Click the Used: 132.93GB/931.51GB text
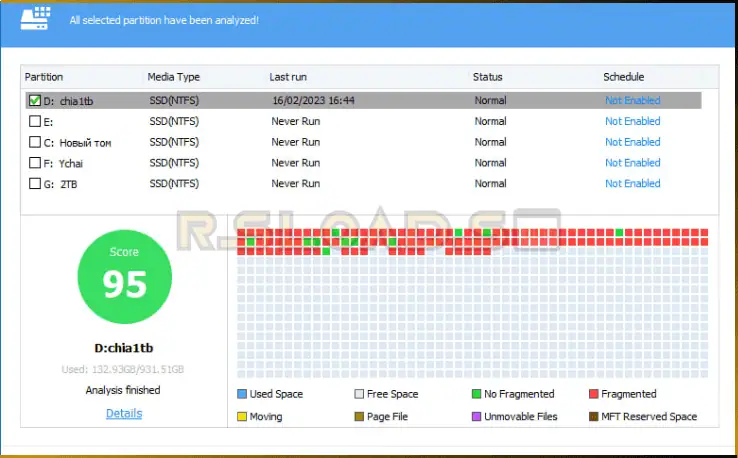The width and height of the screenshot is (738, 458). (123, 369)
